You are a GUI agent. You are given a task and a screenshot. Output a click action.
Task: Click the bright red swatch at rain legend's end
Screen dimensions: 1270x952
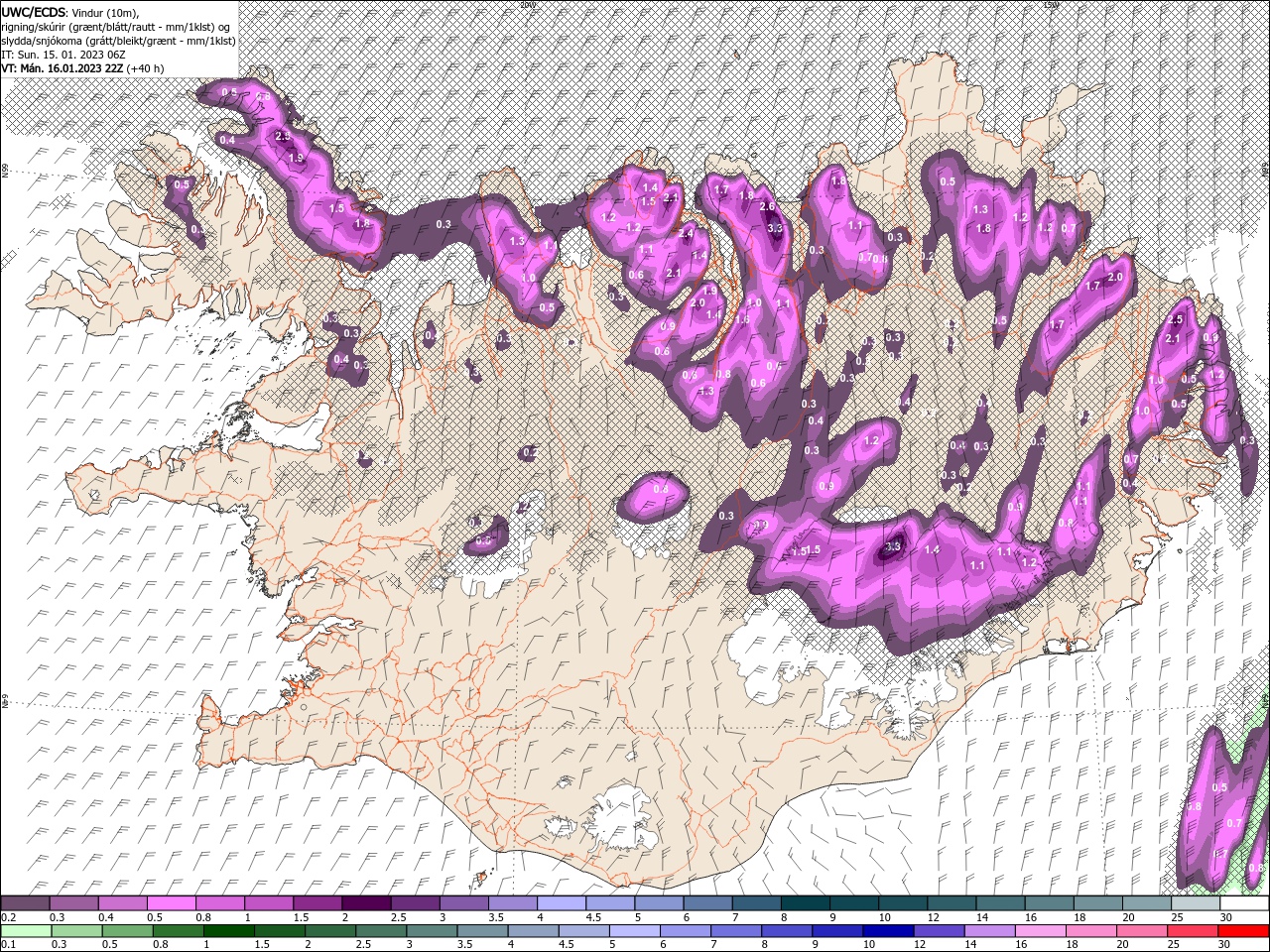click(x=1244, y=931)
